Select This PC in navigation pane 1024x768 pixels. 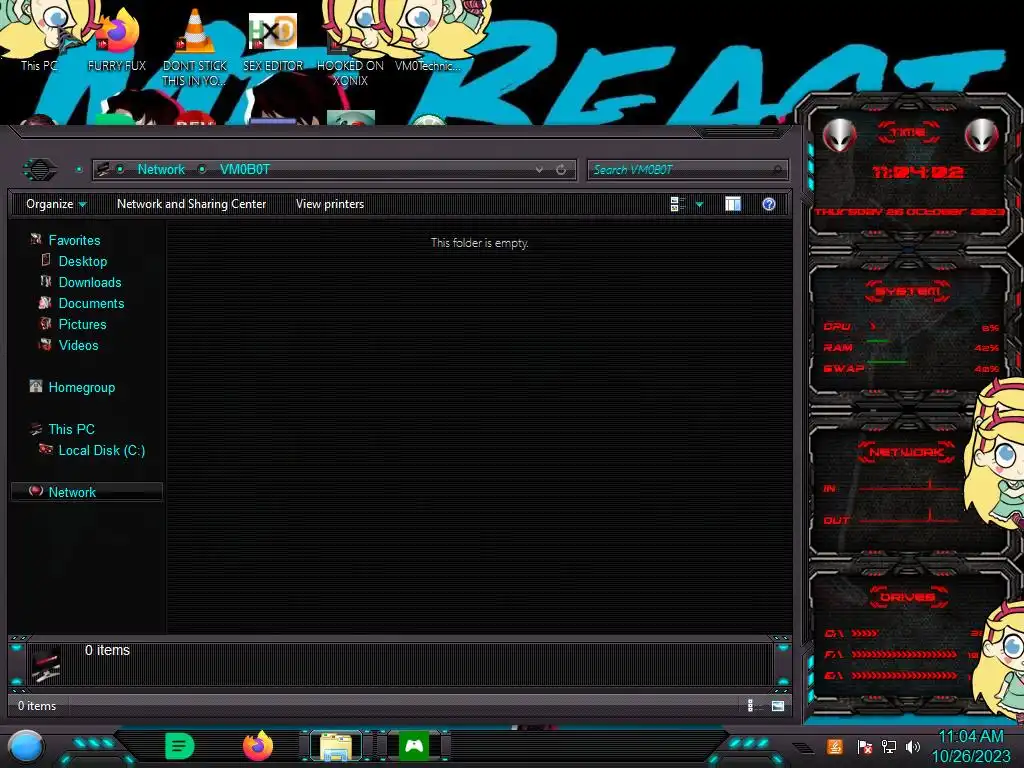(x=72, y=429)
